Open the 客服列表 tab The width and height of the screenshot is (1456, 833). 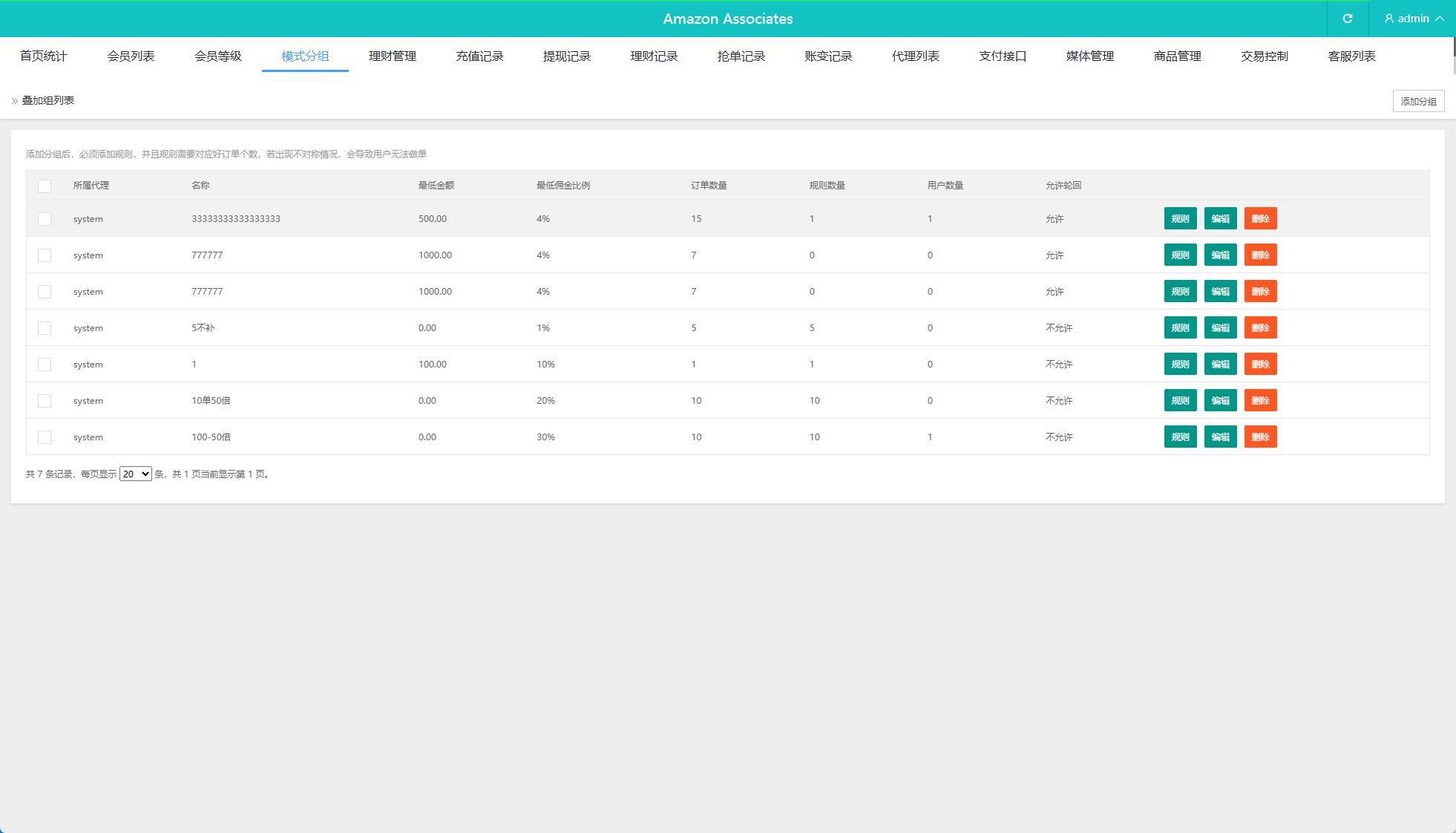tap(1351, 56)
